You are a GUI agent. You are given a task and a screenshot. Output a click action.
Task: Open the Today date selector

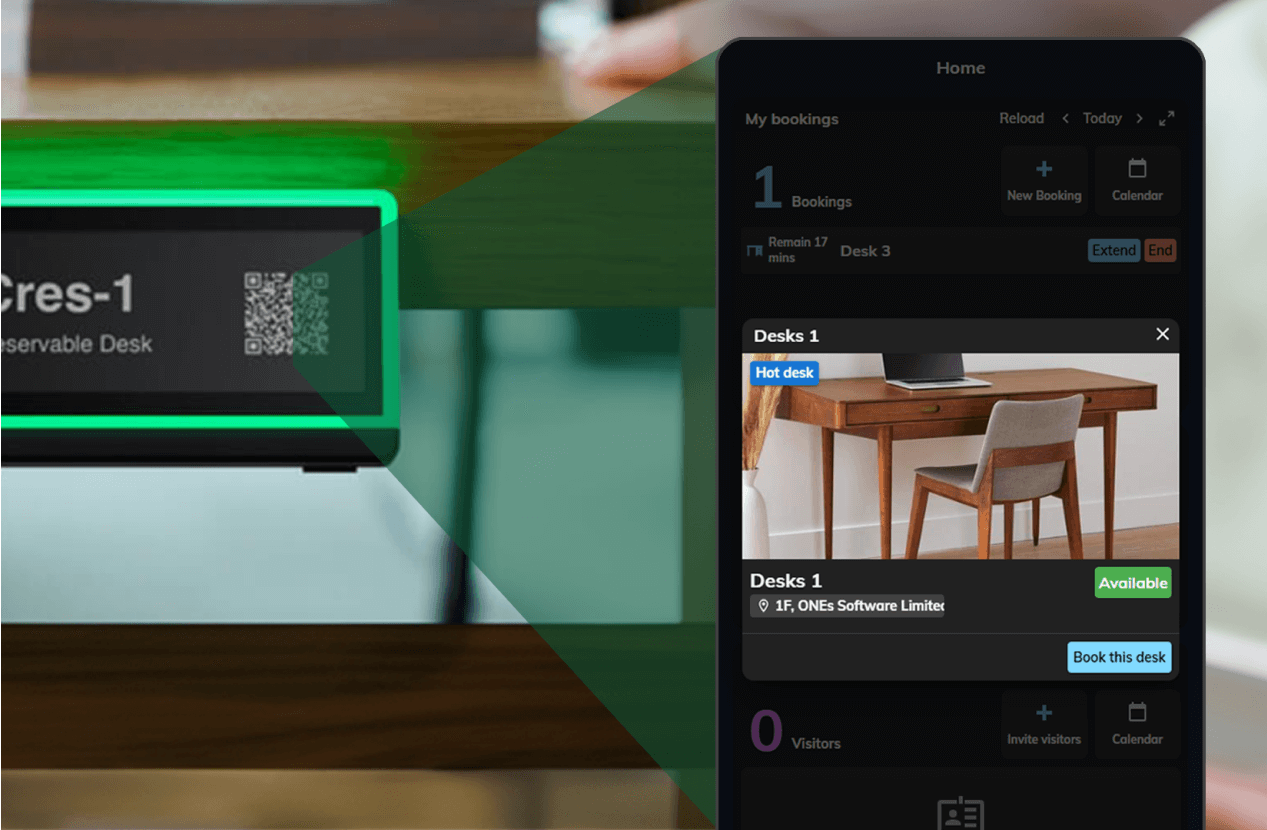(x=1102, y=118)
